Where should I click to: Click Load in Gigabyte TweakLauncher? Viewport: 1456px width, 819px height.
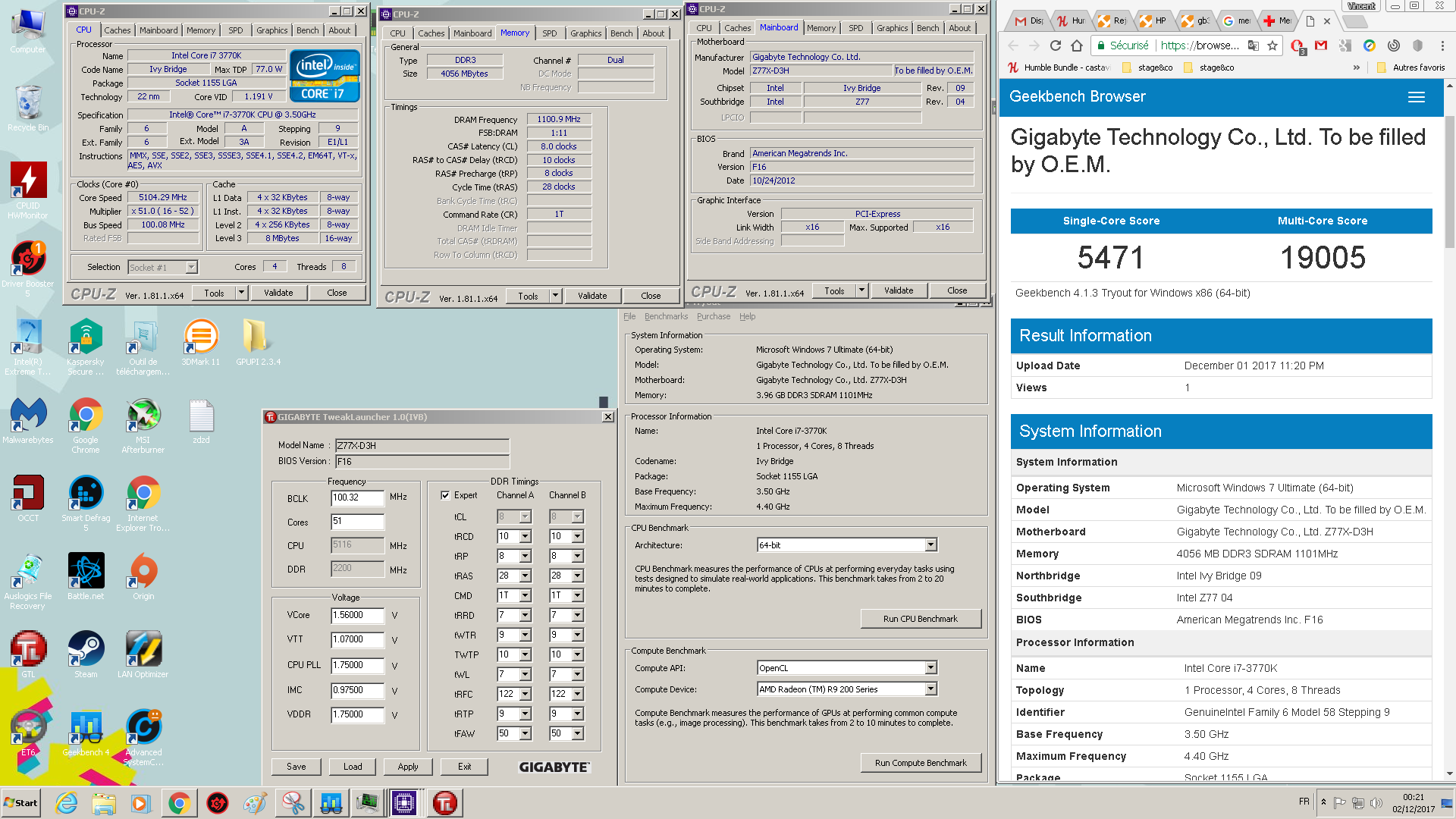point(353,767)
